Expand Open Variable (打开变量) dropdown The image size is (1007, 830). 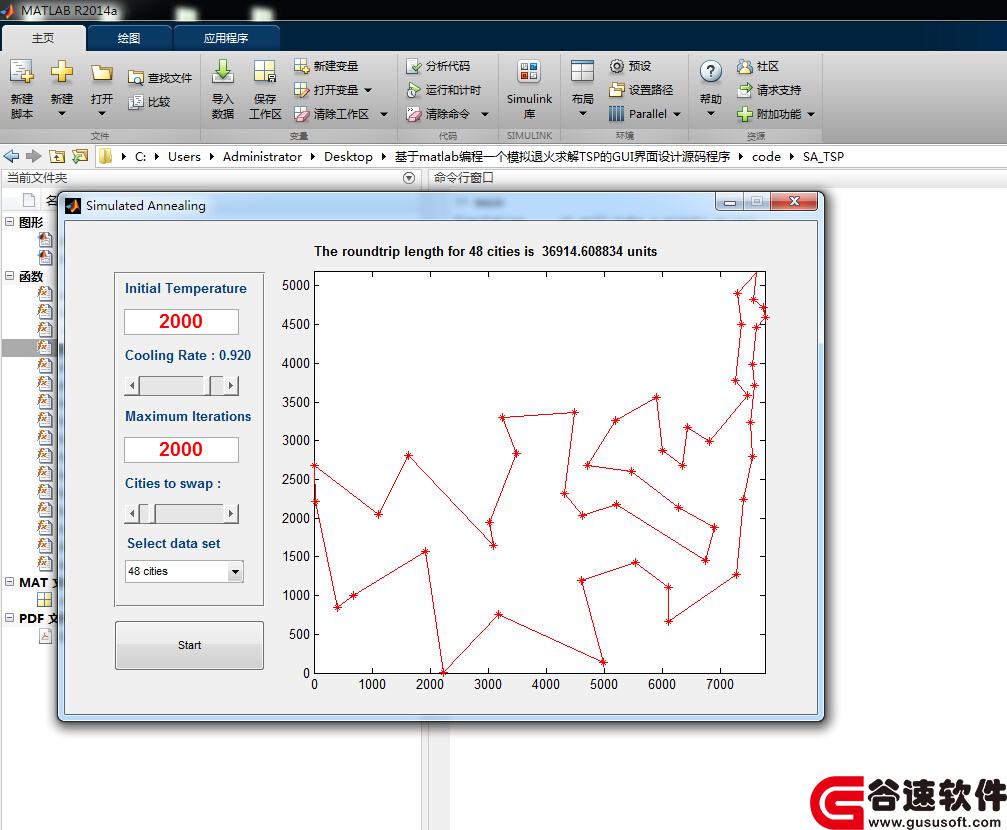click(368, 90)
